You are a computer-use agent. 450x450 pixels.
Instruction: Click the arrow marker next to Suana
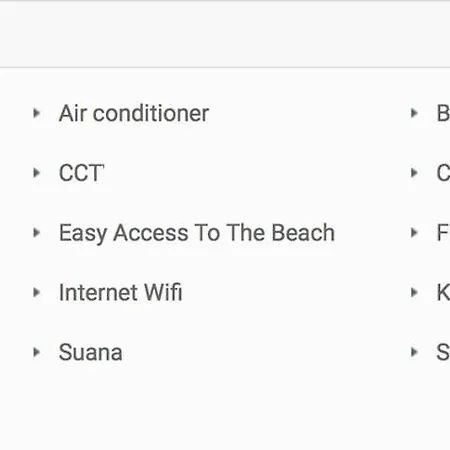(x=37, y=352)
